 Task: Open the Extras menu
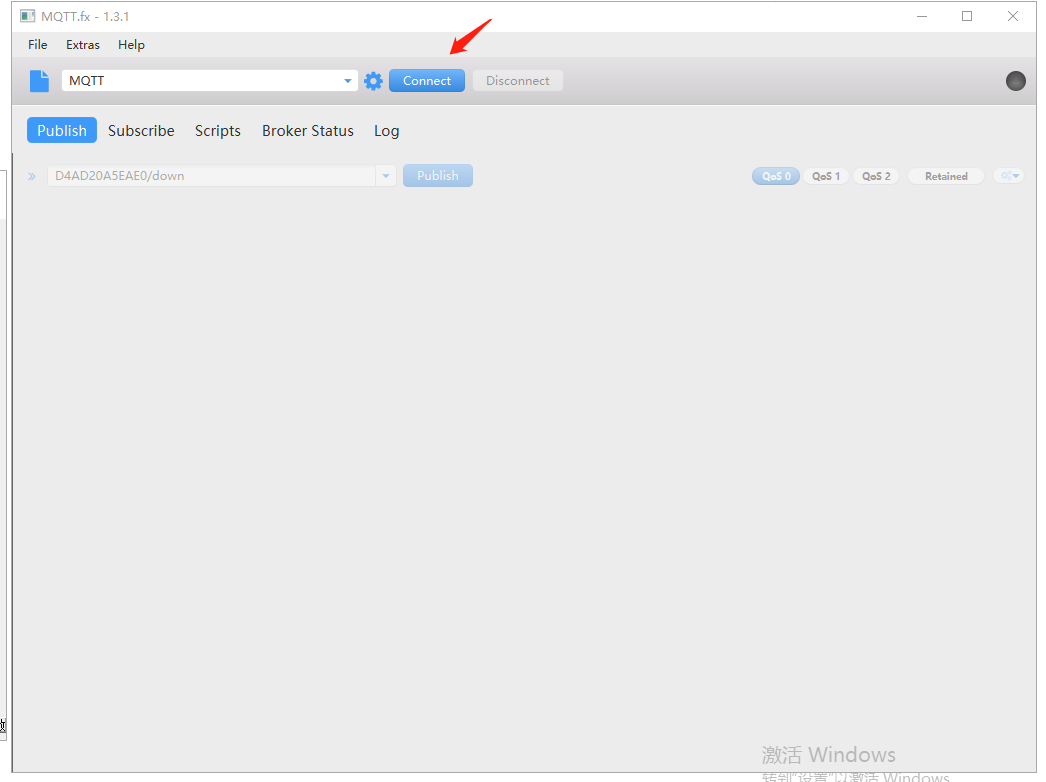click(x=83, y=45)
